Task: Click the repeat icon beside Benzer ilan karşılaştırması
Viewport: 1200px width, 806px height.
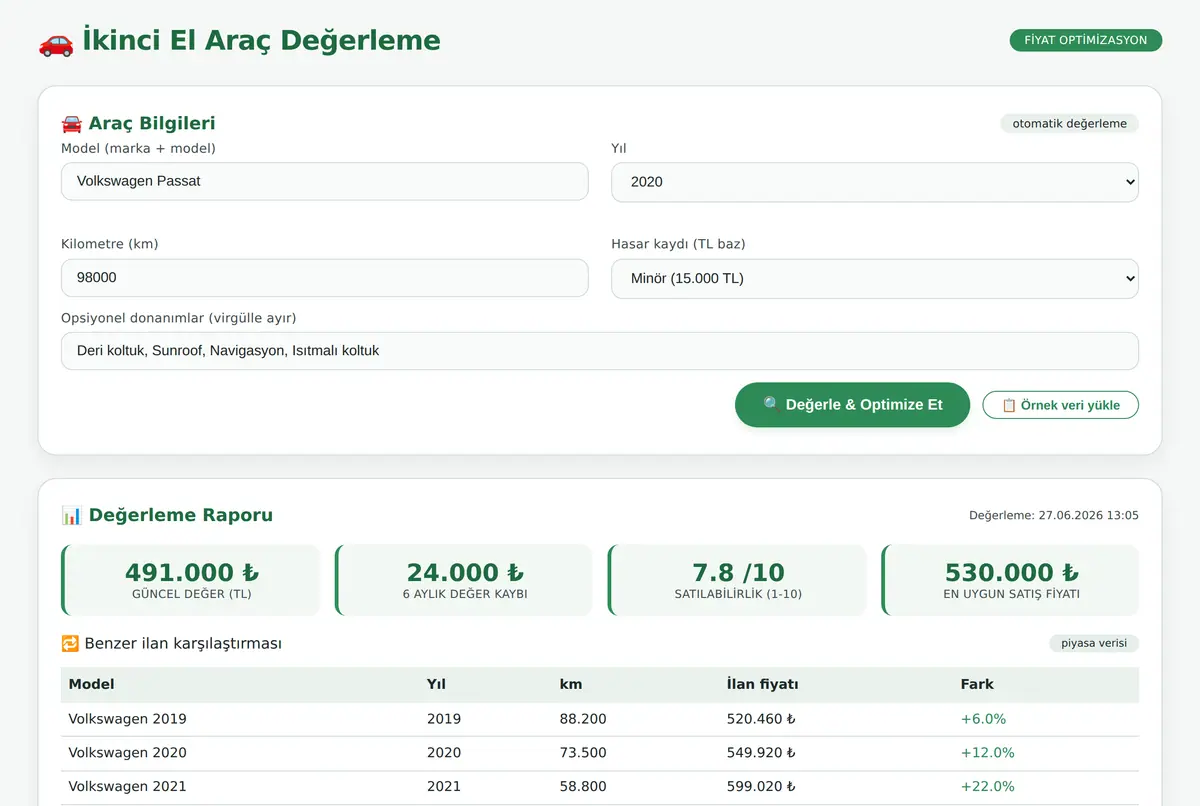Action: tap(70, 643)
